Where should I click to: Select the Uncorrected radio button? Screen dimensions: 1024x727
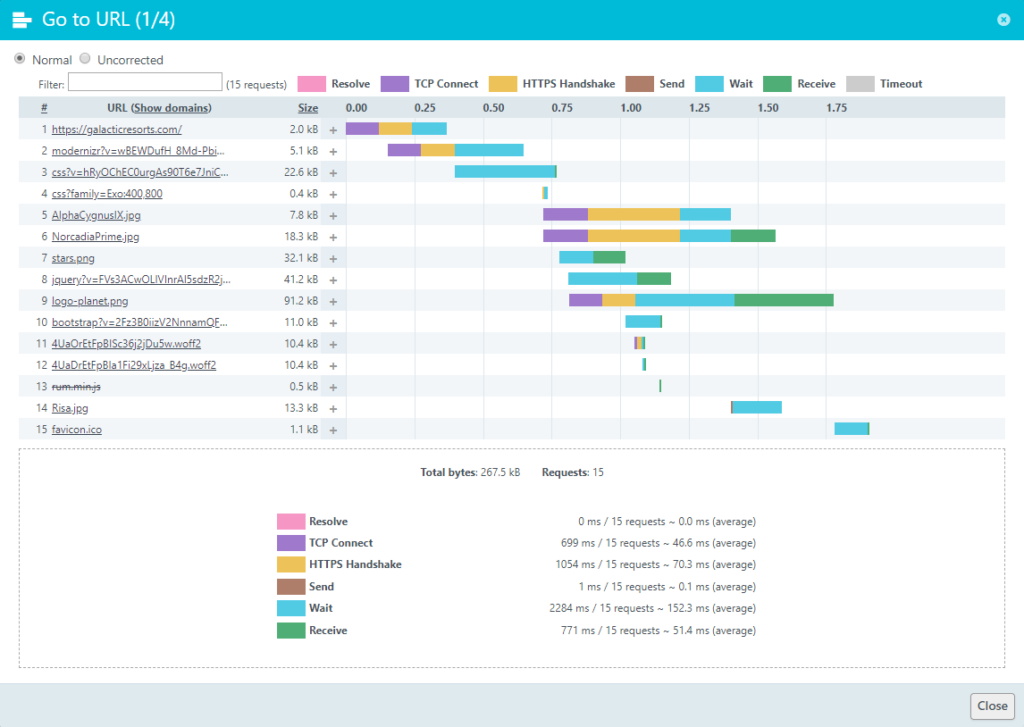(85, 59)
